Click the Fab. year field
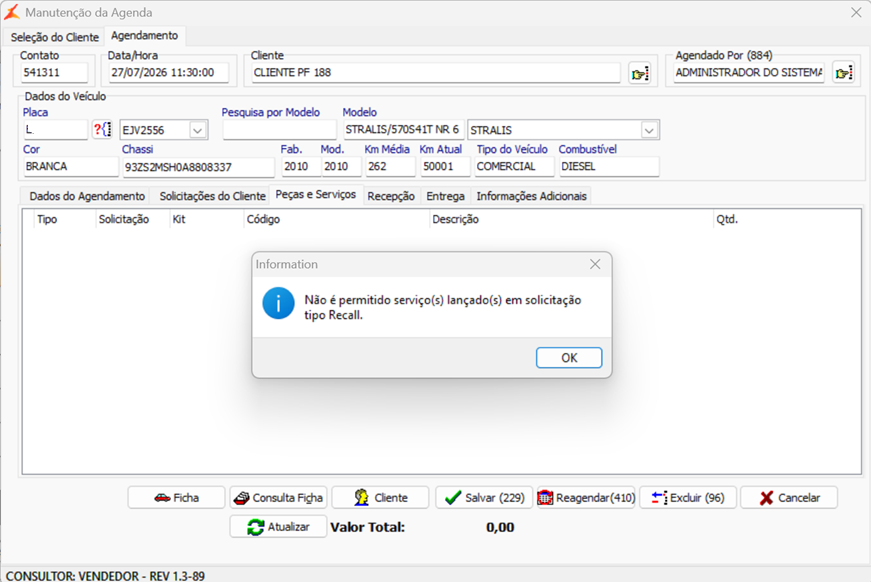Viewport: 871px width, 585px height. (301, 167)
